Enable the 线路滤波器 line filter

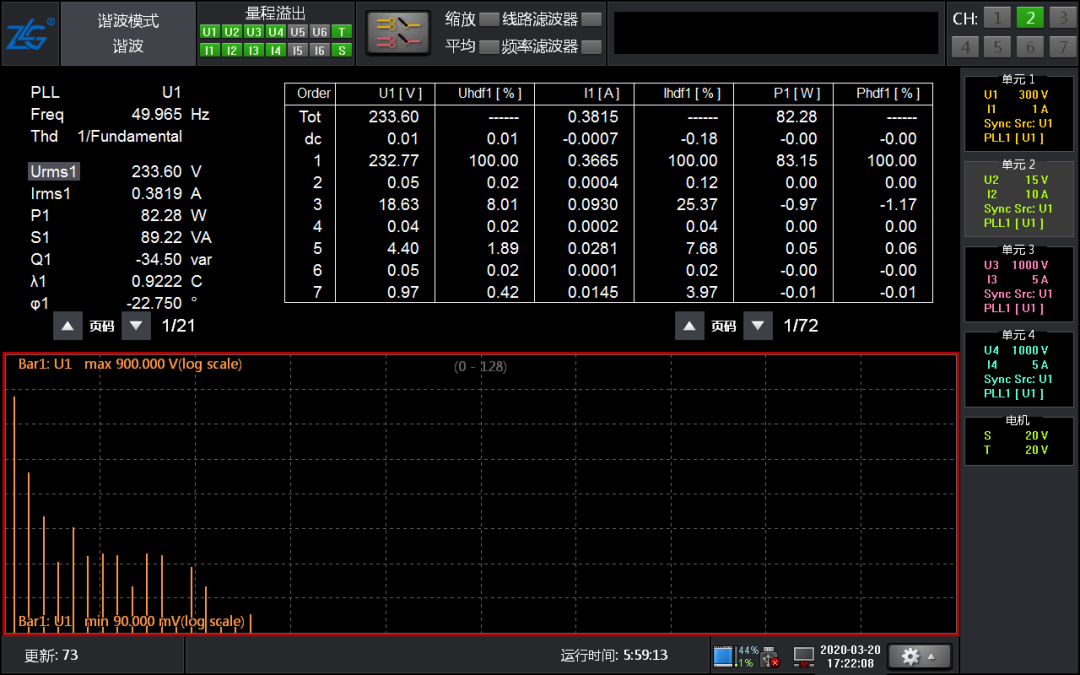(592, 19)
